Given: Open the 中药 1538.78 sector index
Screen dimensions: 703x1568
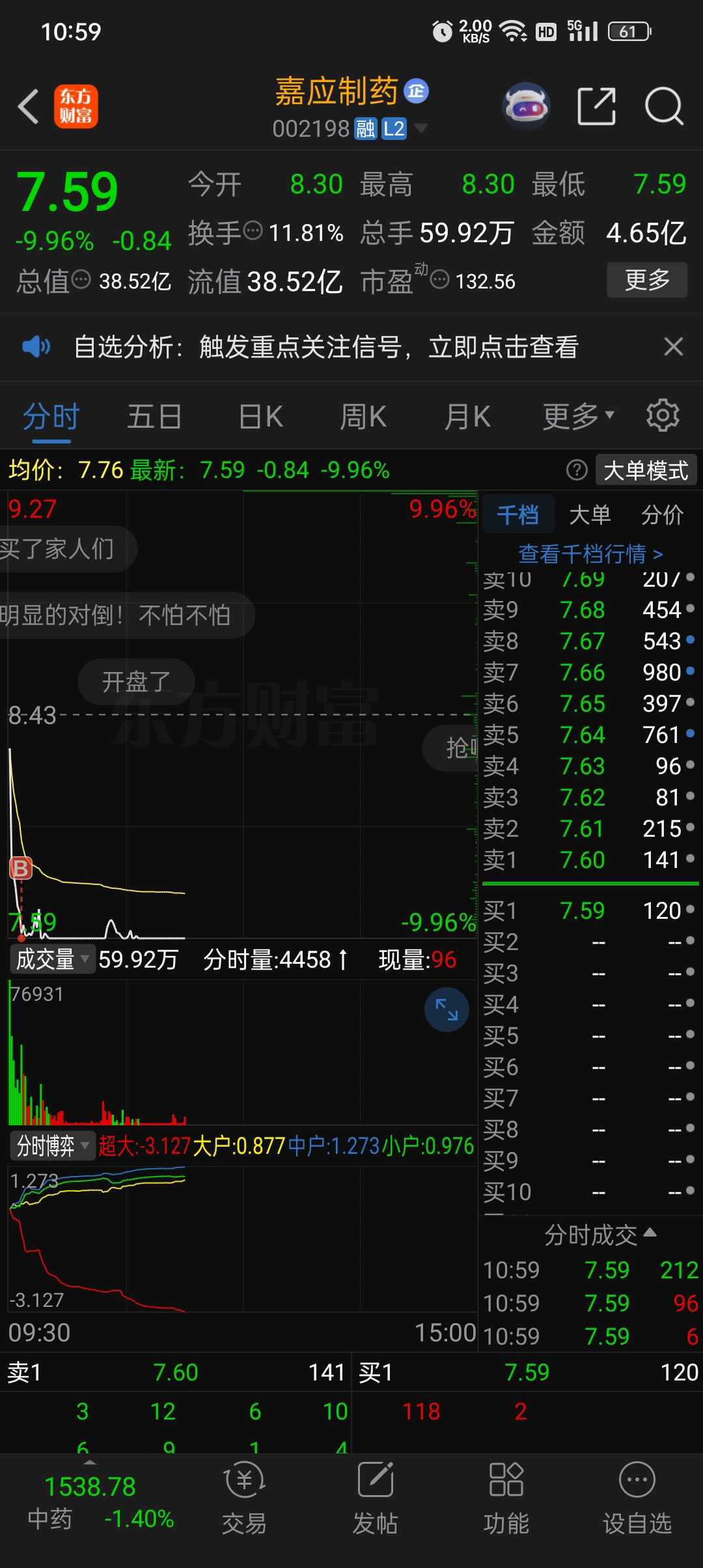Looking at the screenshot, I should [x=100, y=1502].
